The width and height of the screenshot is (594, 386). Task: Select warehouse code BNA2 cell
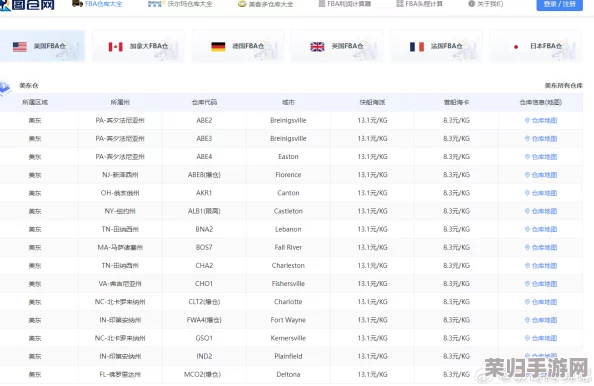204,229
